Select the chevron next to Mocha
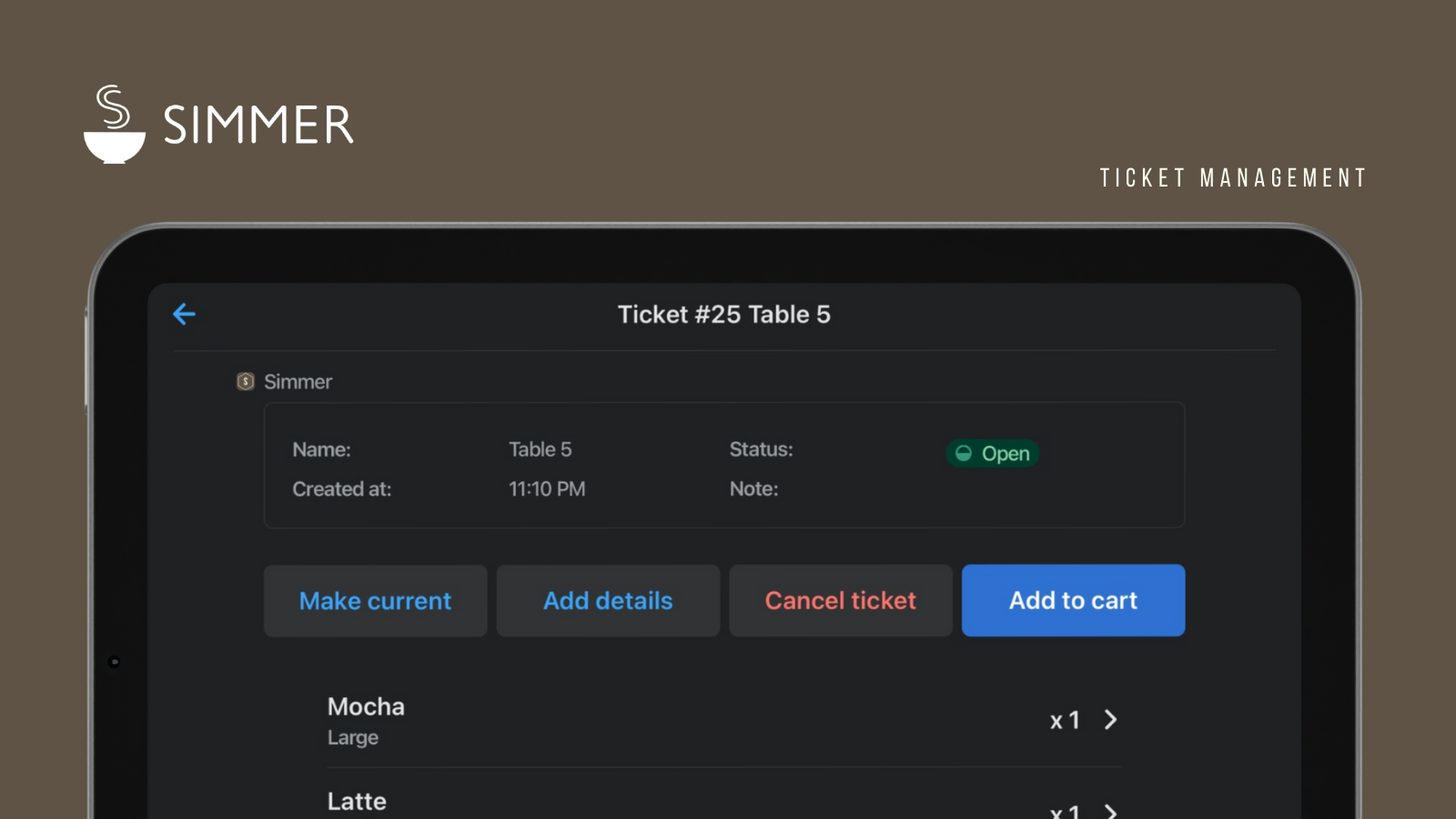The image size is (1456, 819). 1110,720
